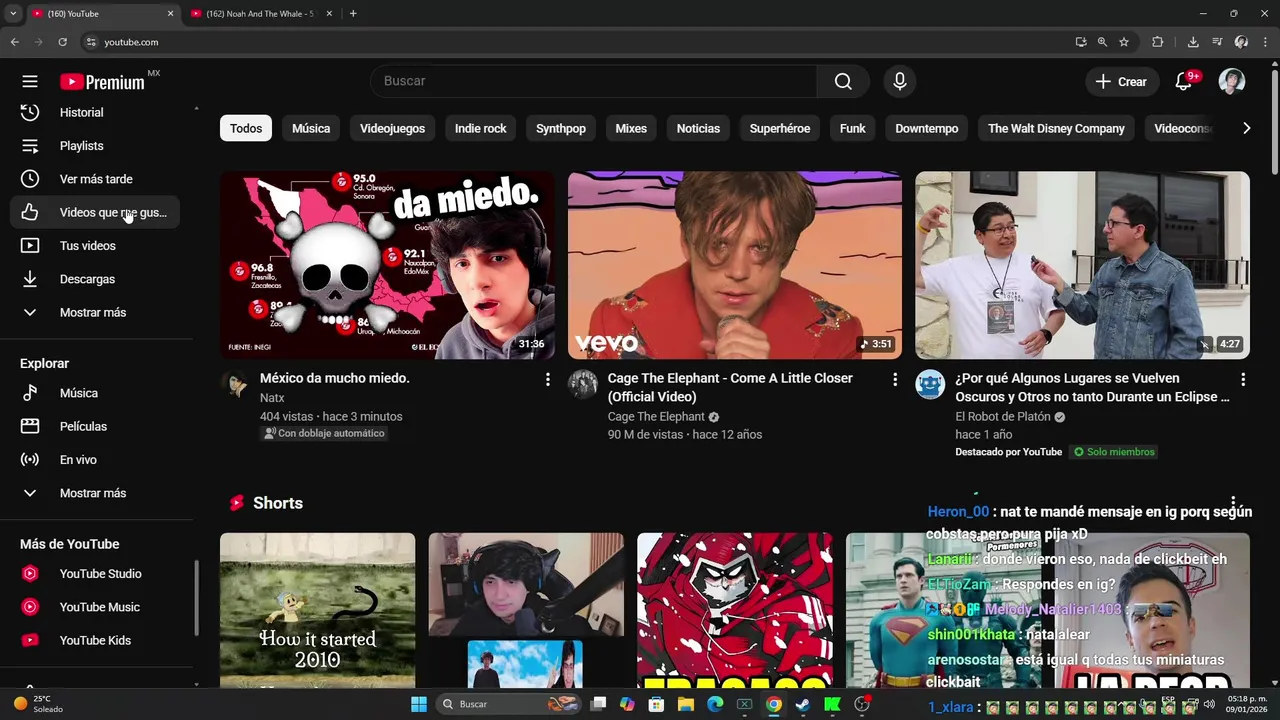Open Chrome three-dot menu

1265,42
